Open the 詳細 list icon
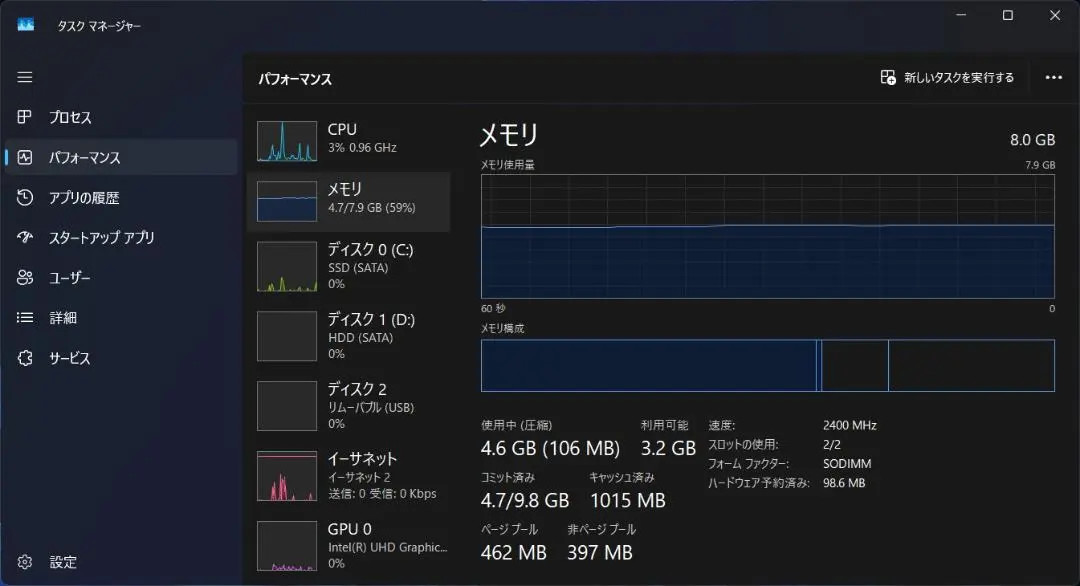Screen dimensions: 1080x586 click(x=25, y=317)
